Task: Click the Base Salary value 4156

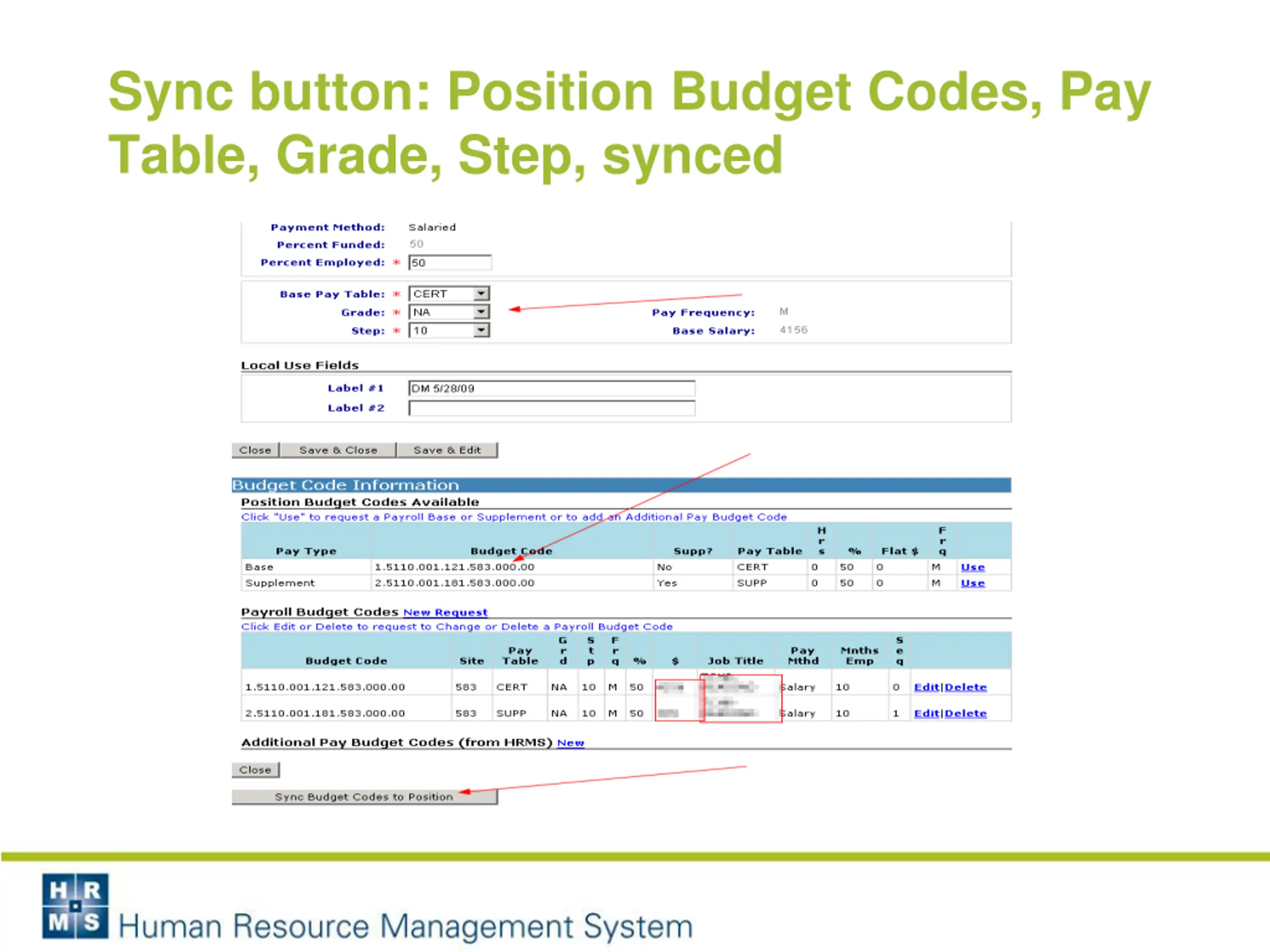Action: tap(793, 330)
